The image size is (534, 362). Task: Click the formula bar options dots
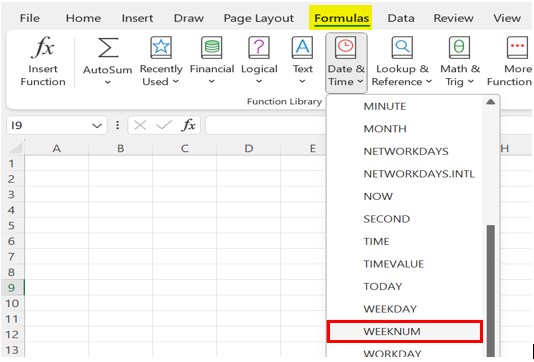coord(117,125)
